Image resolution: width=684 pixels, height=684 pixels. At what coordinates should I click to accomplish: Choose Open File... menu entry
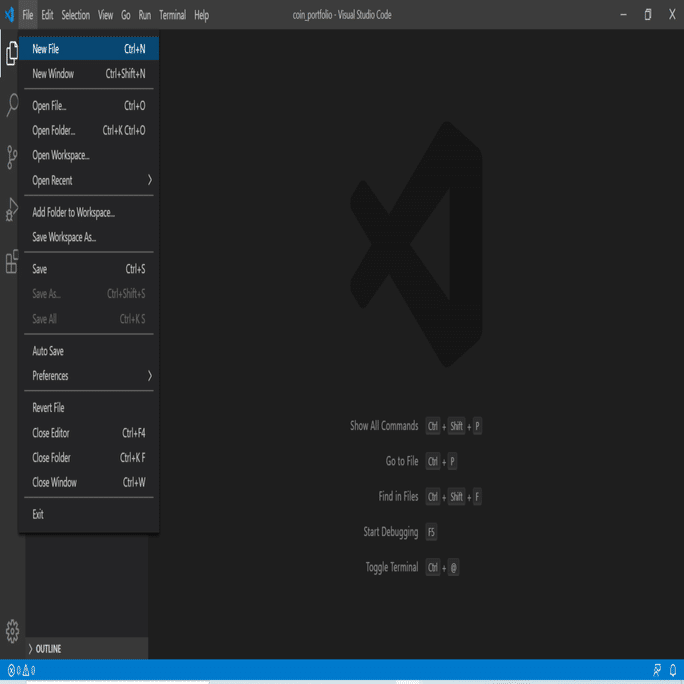[89, 106]
